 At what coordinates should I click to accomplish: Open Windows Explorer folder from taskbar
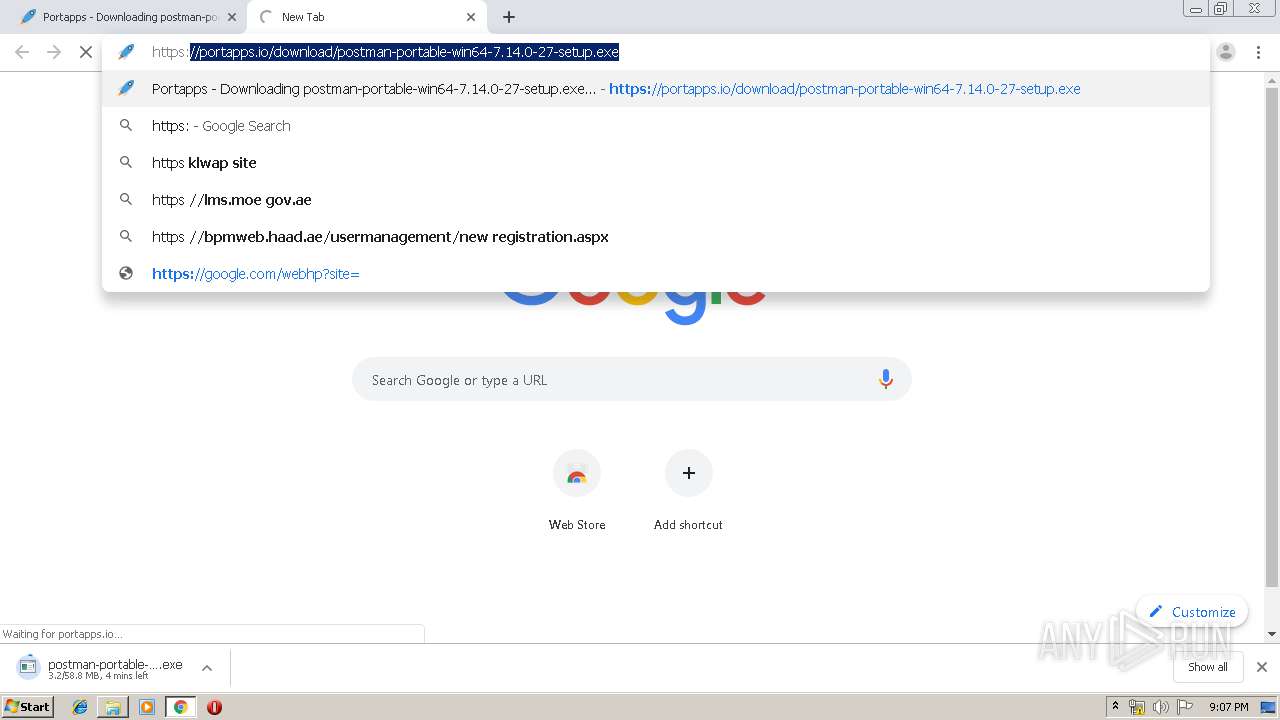113,707
